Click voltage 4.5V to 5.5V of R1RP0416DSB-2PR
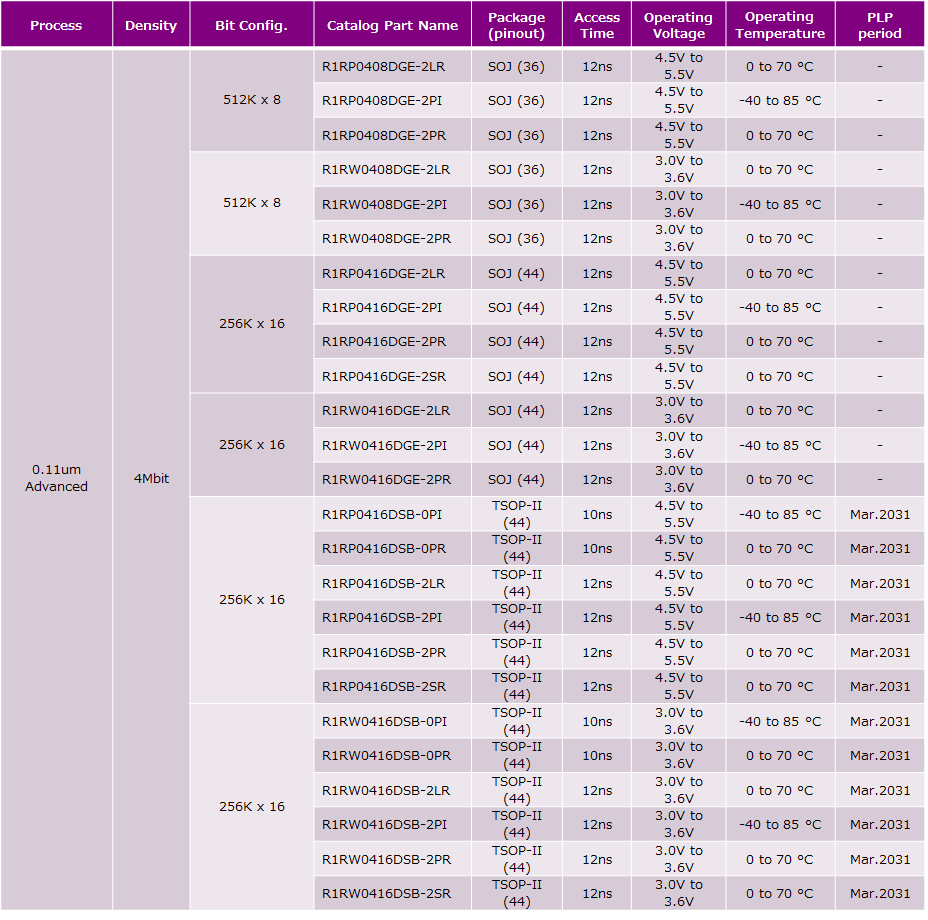The image size is (928, 920). (678, 652)
